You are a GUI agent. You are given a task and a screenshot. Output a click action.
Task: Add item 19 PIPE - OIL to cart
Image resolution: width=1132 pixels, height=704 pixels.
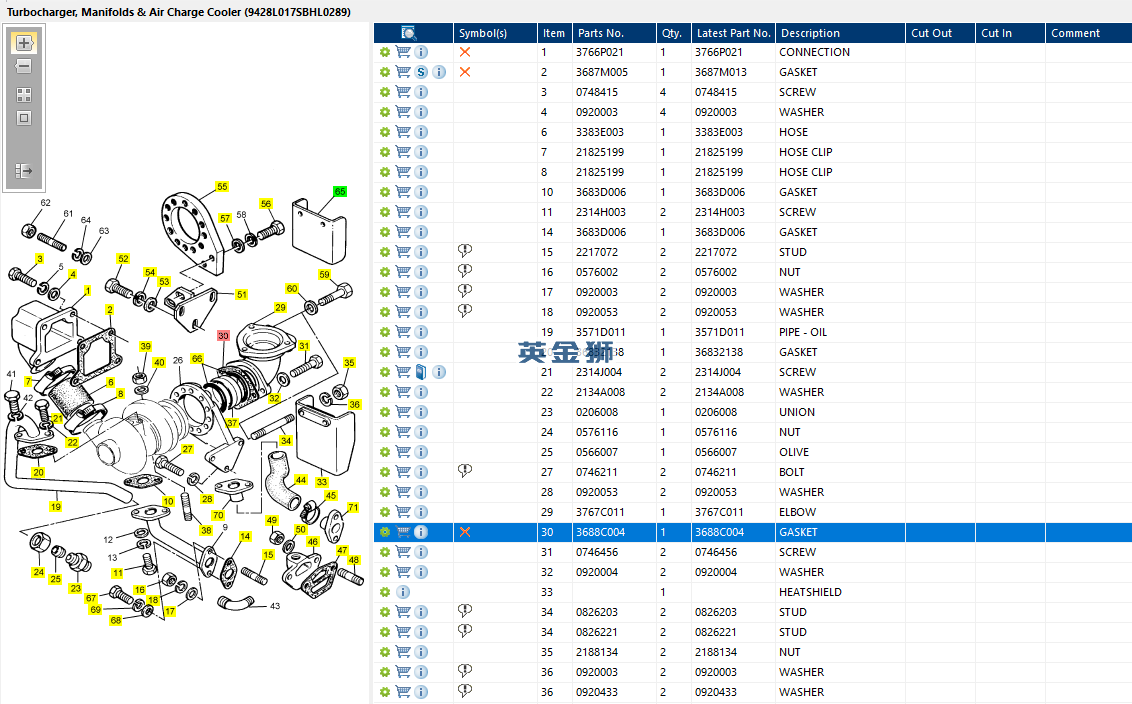tap(403, 332)
